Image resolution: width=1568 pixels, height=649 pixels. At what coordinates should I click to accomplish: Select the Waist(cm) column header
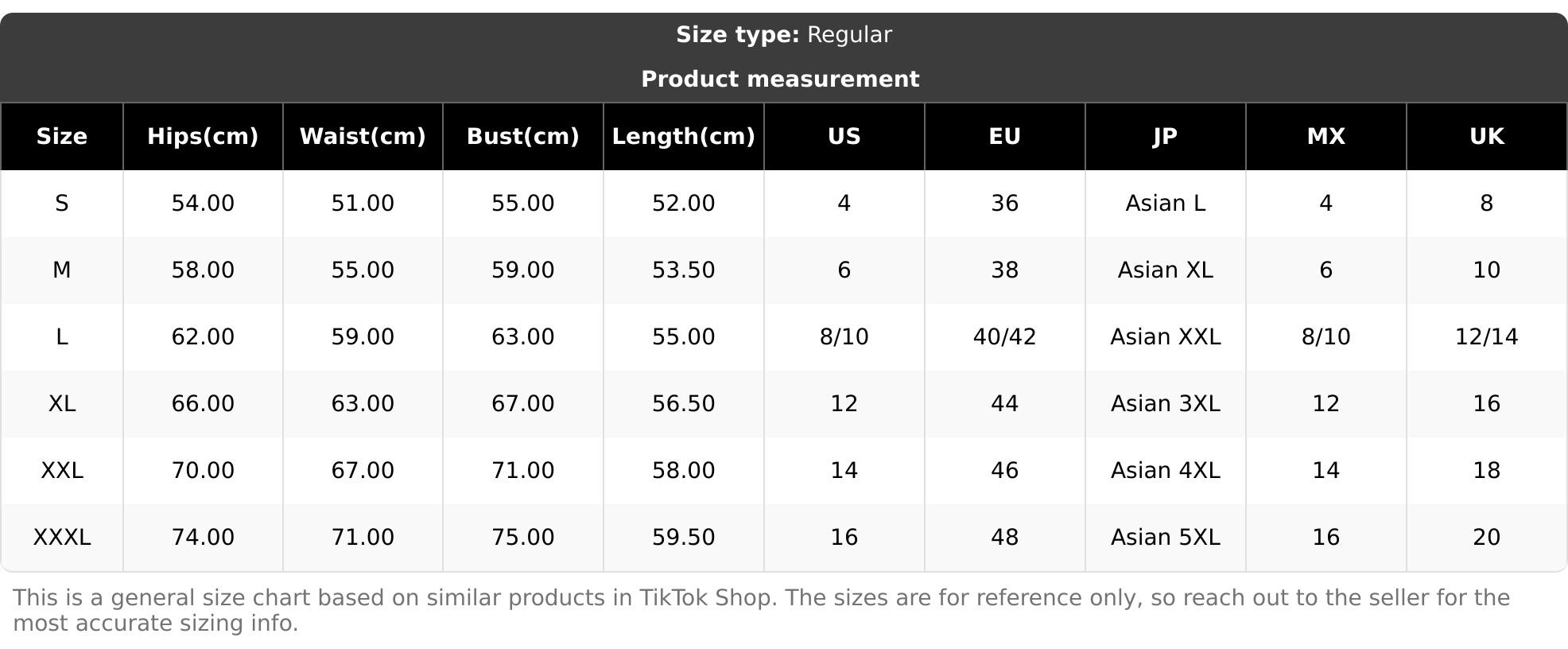[x=363, y=137]
